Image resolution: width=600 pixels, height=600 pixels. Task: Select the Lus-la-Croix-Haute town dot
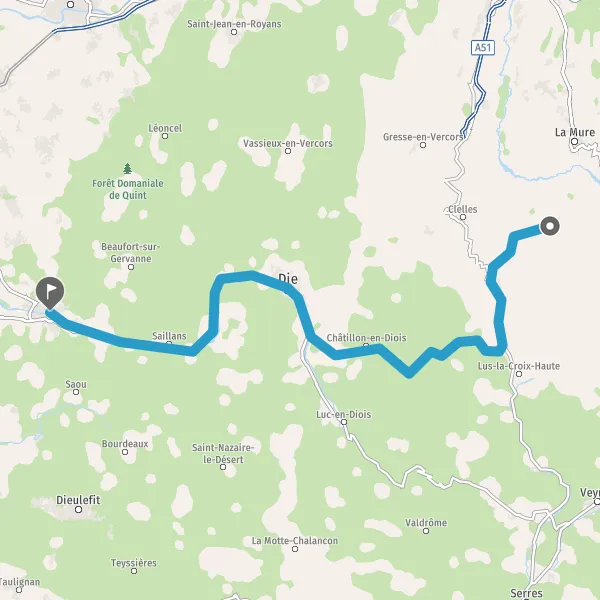pyautogui.click(x=519, y=374)
